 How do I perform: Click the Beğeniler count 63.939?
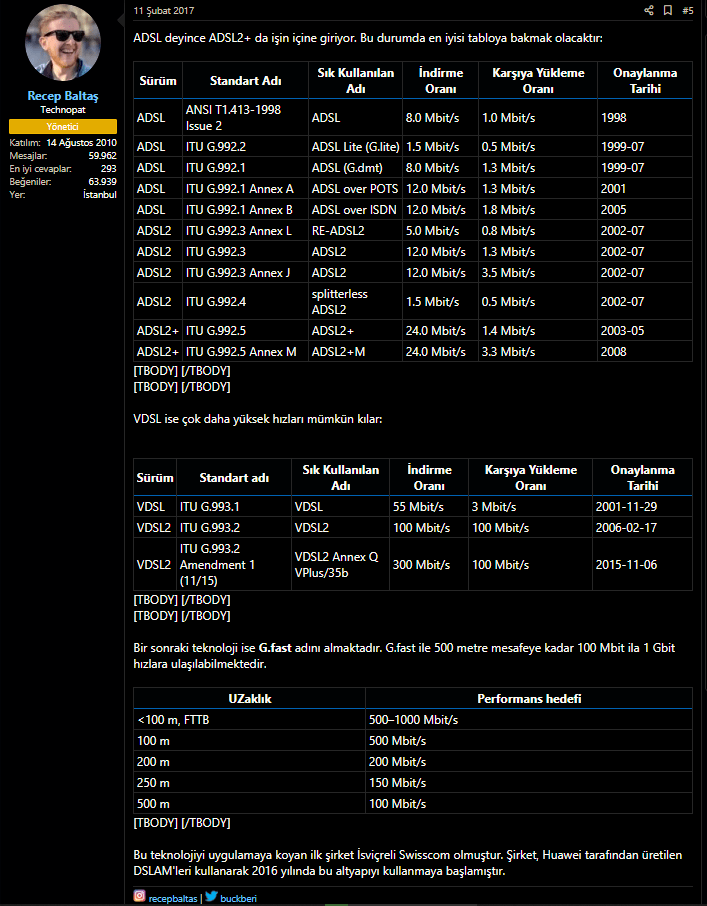tap(102, 181)
